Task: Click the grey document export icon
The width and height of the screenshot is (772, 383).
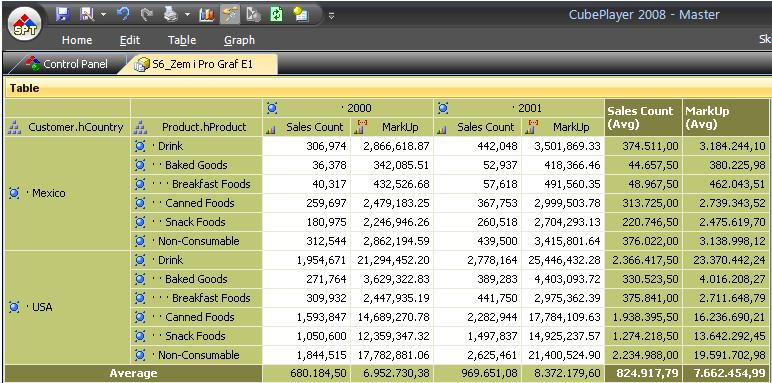Action: coord(254,15)
